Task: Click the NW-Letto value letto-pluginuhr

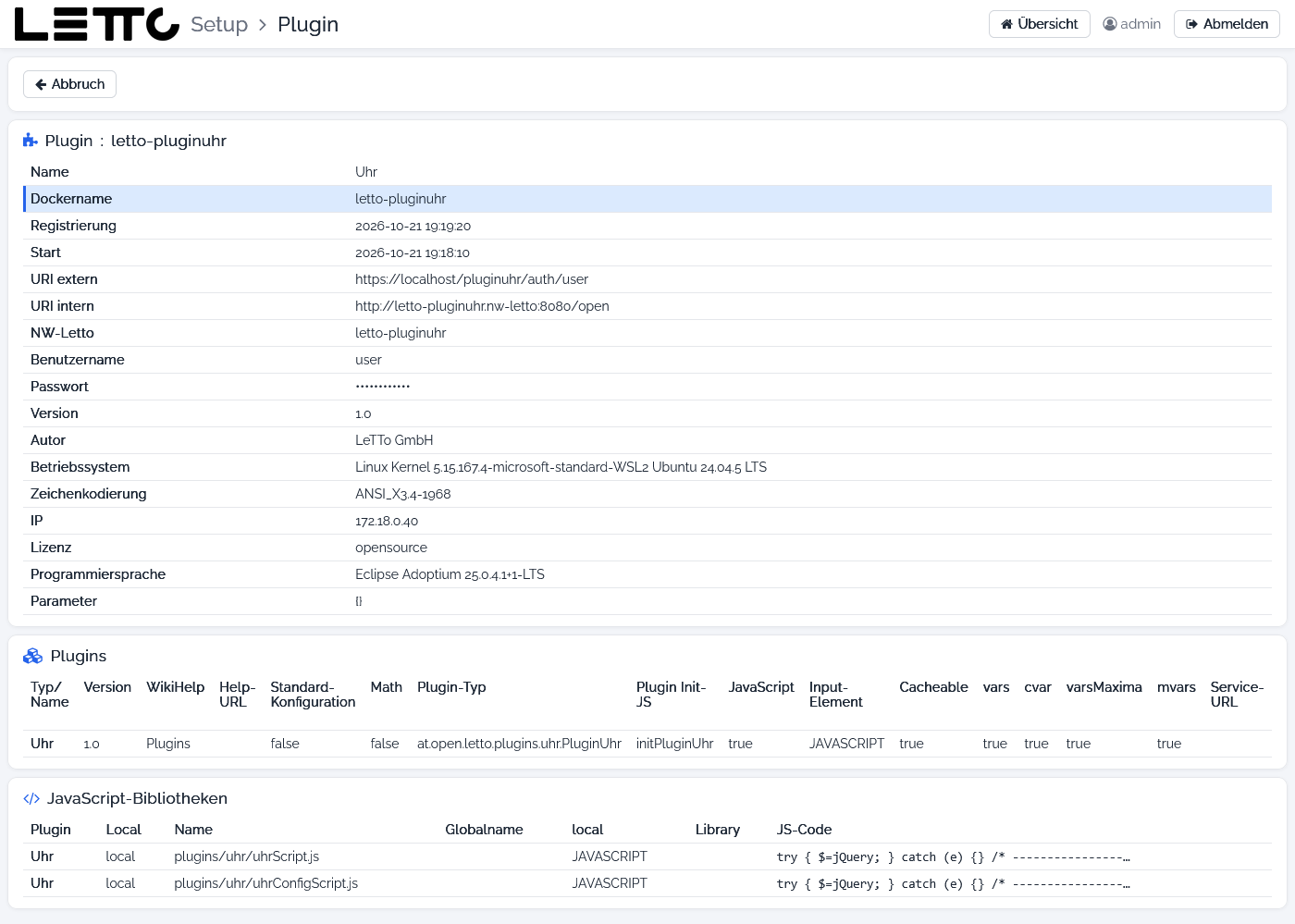Action: tap(401, 333)
